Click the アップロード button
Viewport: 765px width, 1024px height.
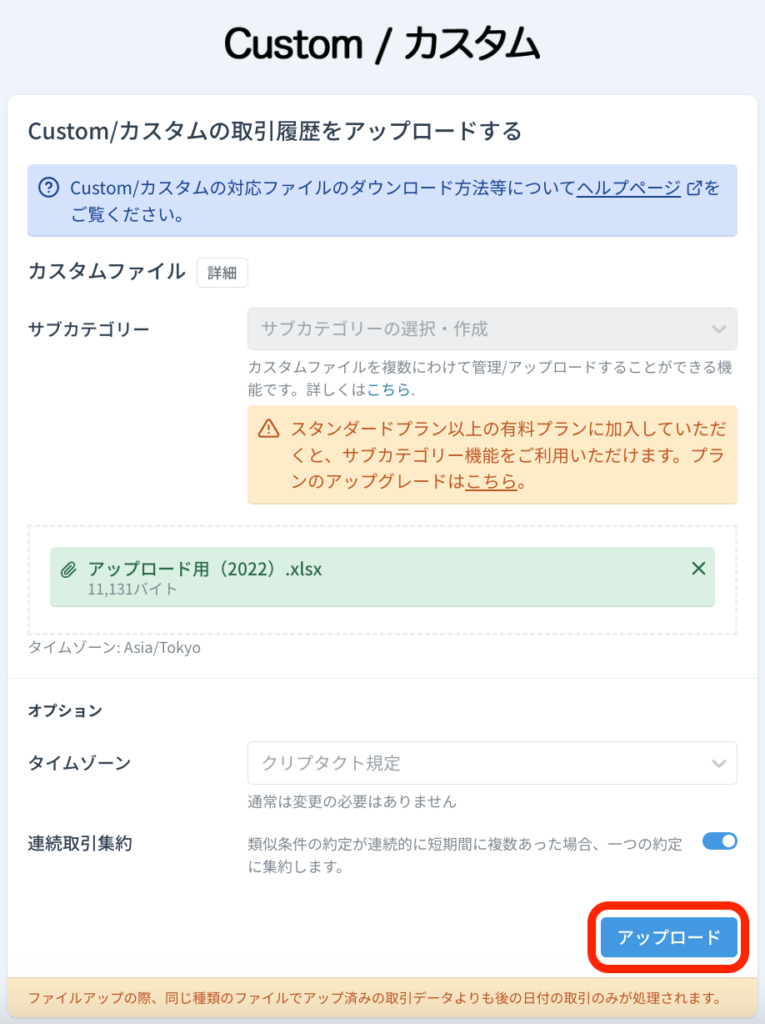669,937
